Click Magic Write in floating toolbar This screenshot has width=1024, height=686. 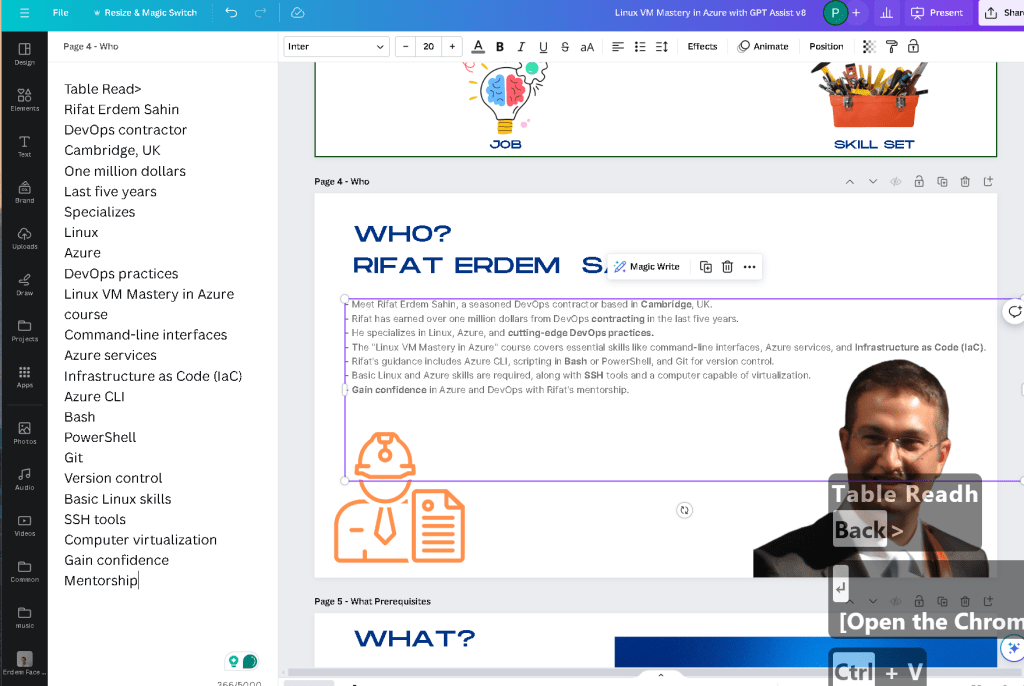coord(647,267)
